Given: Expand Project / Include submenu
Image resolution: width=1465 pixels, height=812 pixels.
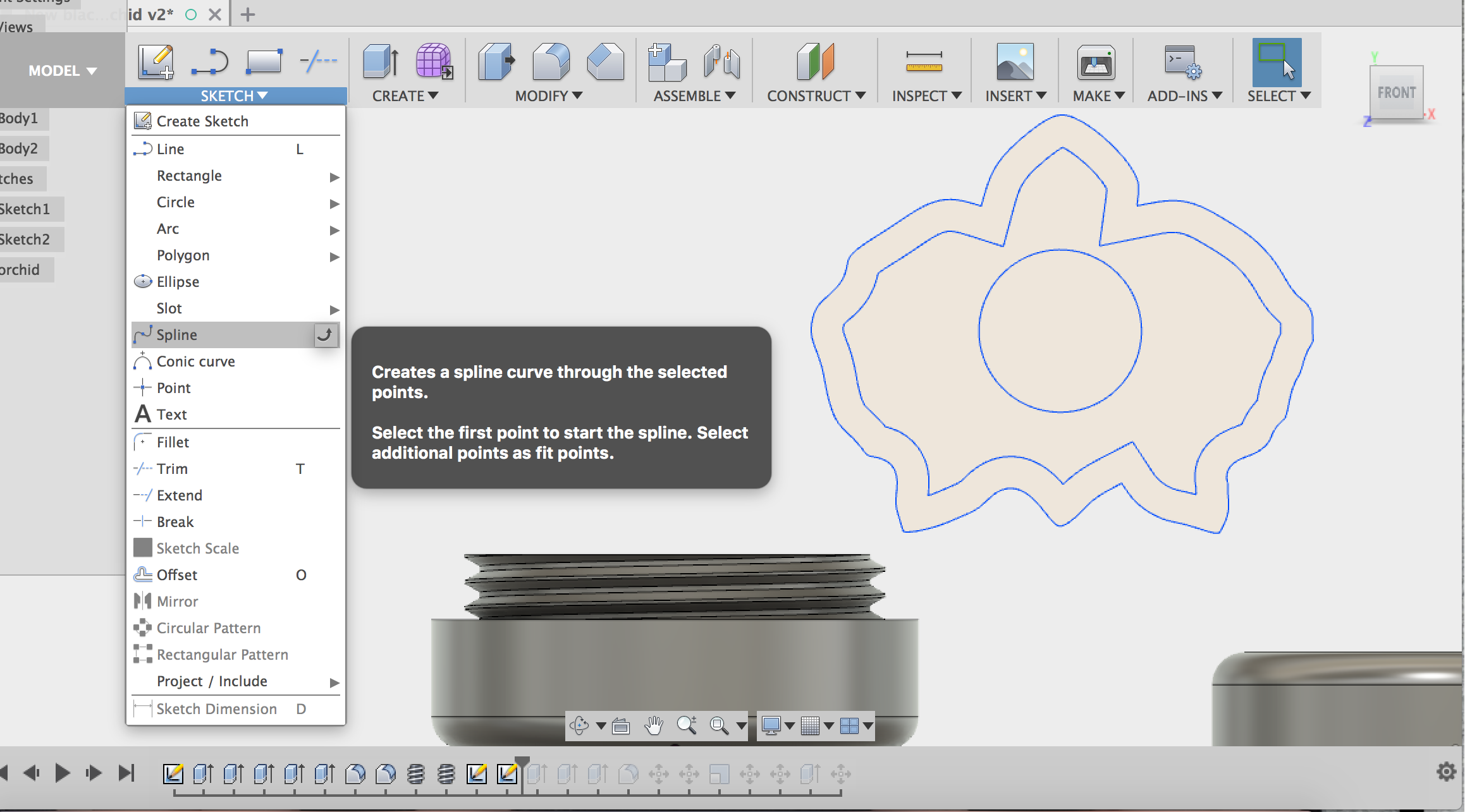Looking at the screenshot, I should 236,681.
